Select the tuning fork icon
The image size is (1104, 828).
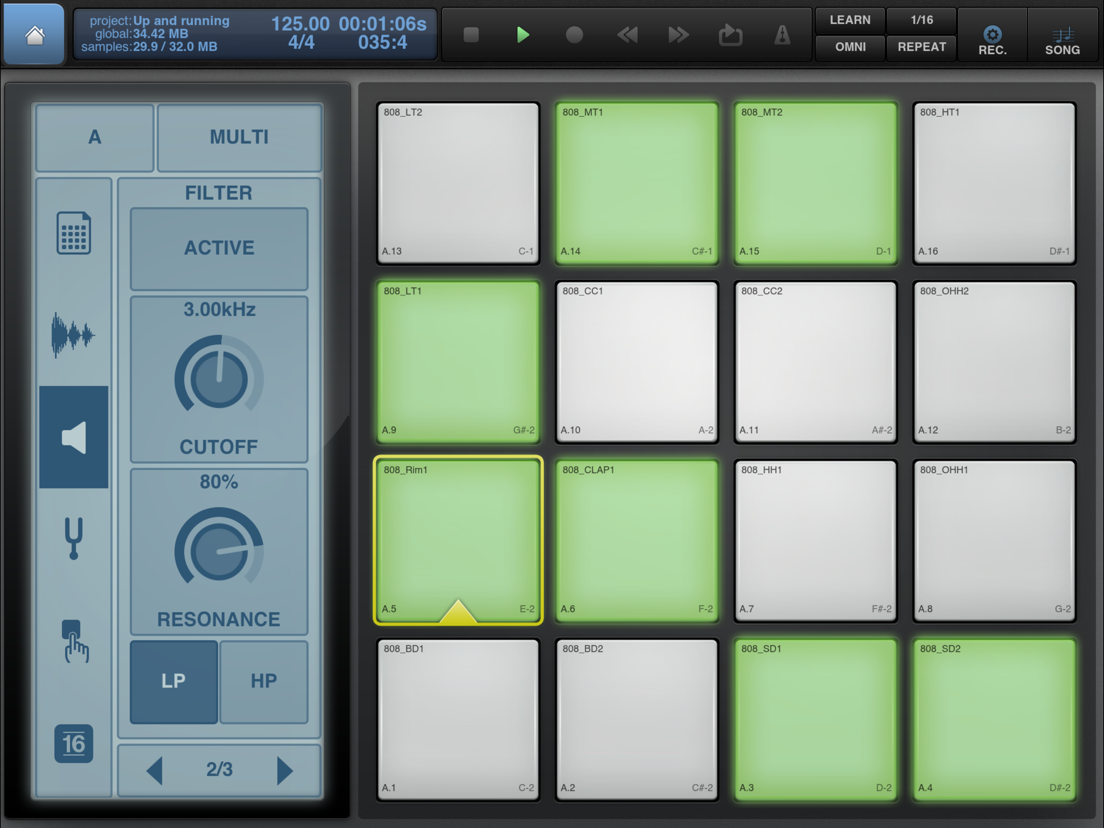[73, 539]
